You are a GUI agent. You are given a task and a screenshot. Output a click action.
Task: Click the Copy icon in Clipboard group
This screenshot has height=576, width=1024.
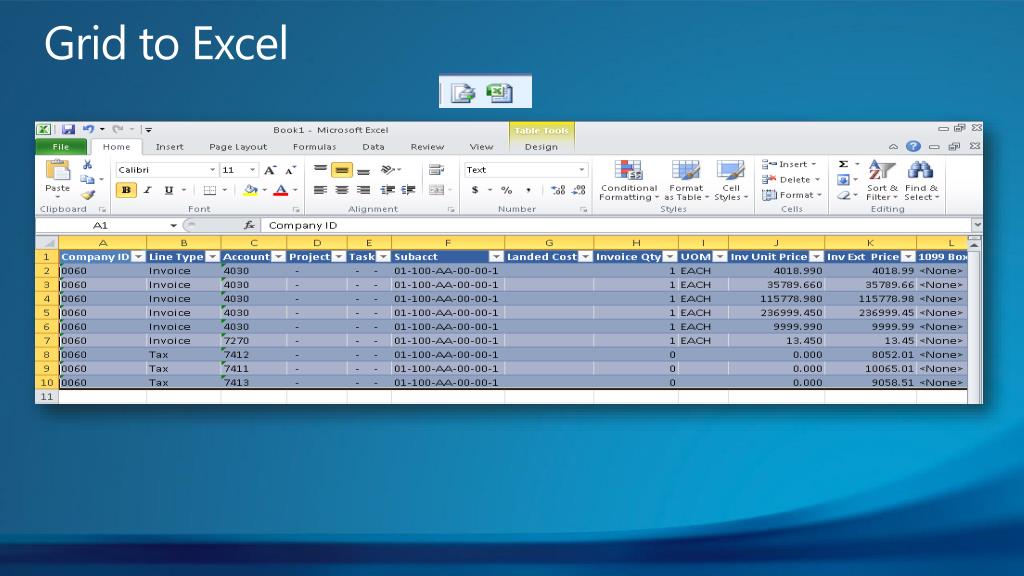(88, 180)
